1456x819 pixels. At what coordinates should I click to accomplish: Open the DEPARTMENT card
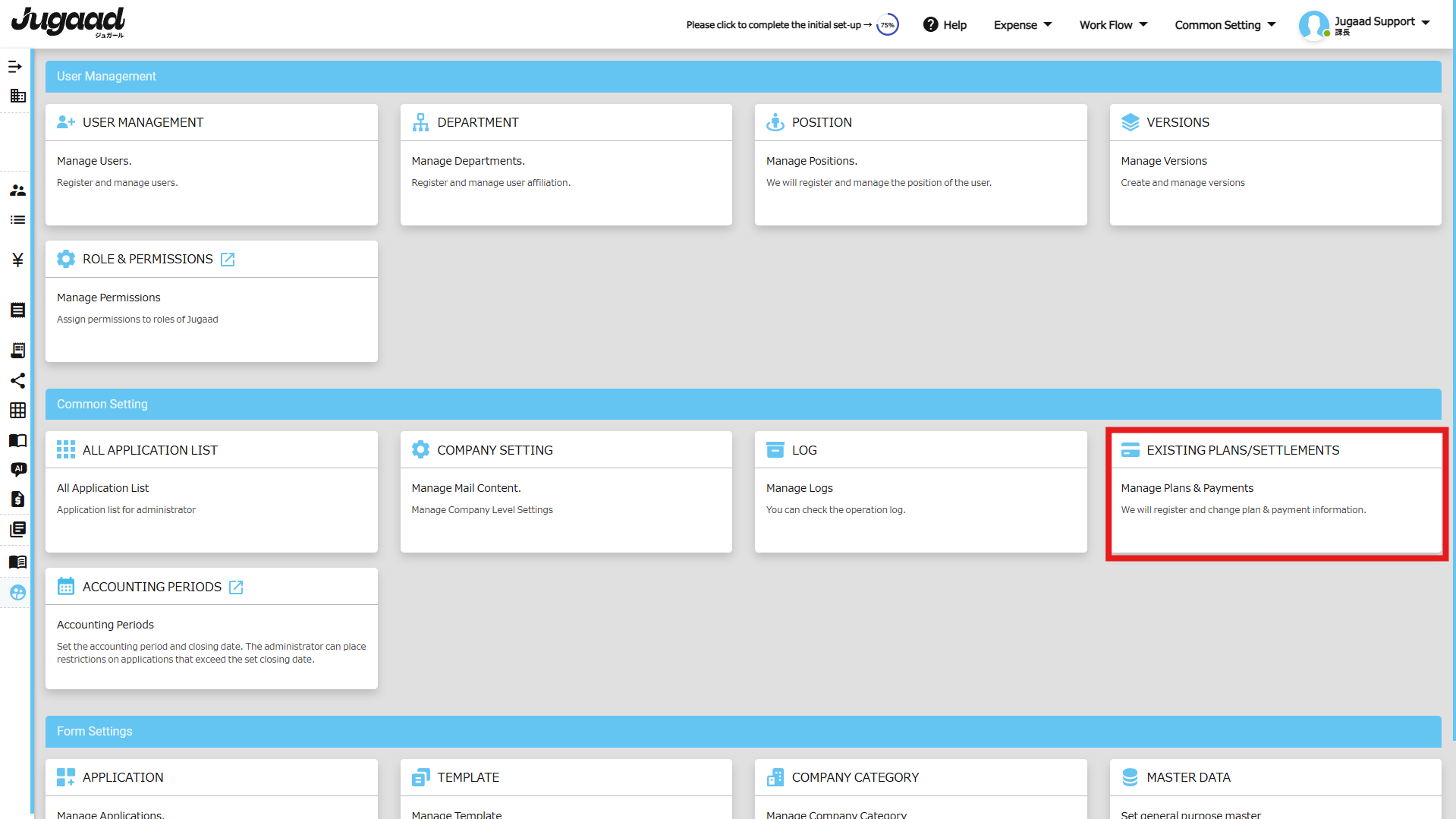(566, 165)
